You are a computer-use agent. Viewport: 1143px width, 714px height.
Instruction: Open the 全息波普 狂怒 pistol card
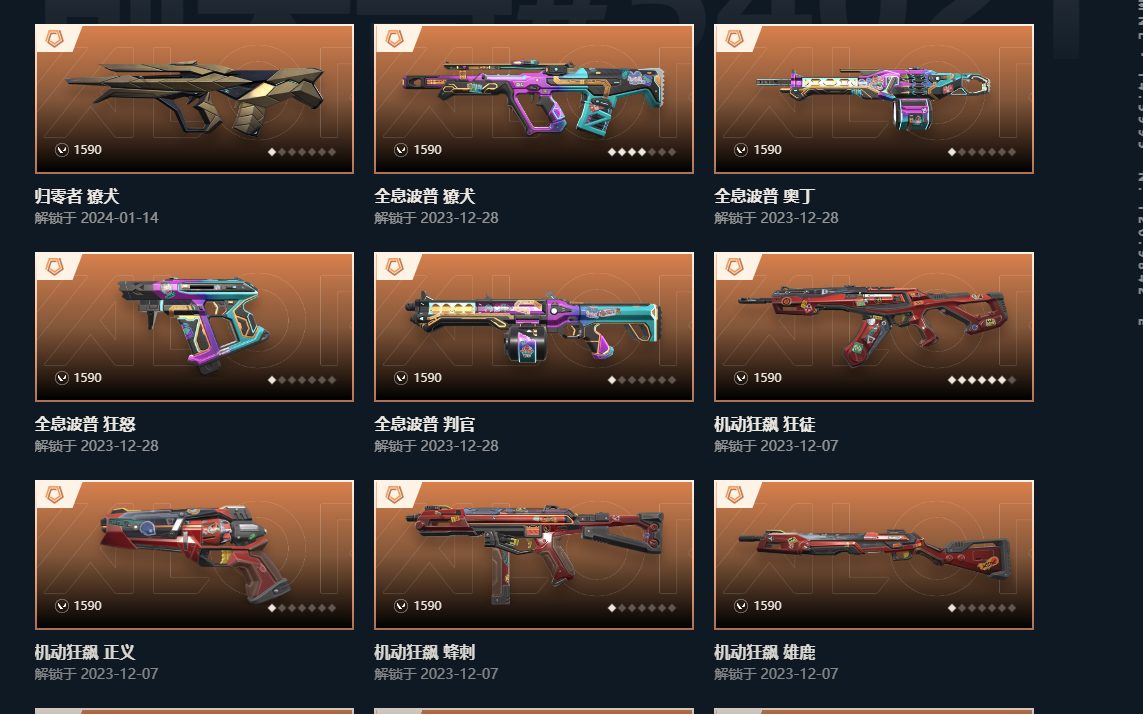194,327
